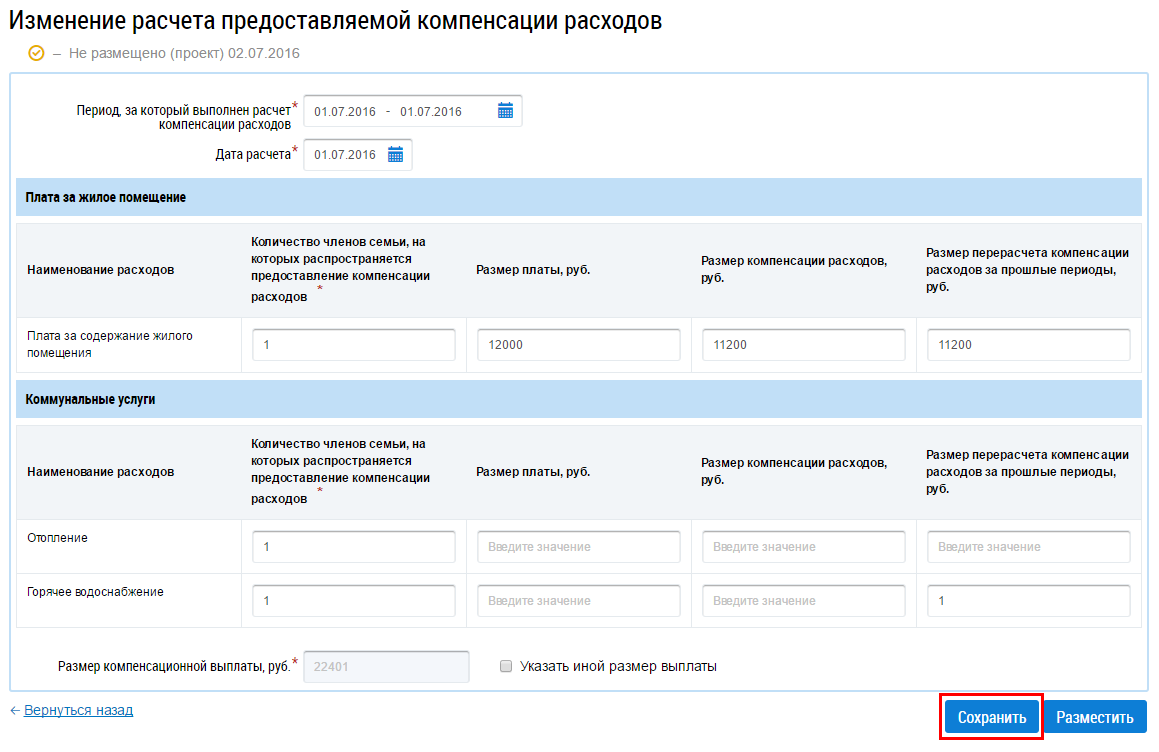The image size is (1159, 752).
Task: Click family members count for housing maintenance
Action: [x=353, y=345]
